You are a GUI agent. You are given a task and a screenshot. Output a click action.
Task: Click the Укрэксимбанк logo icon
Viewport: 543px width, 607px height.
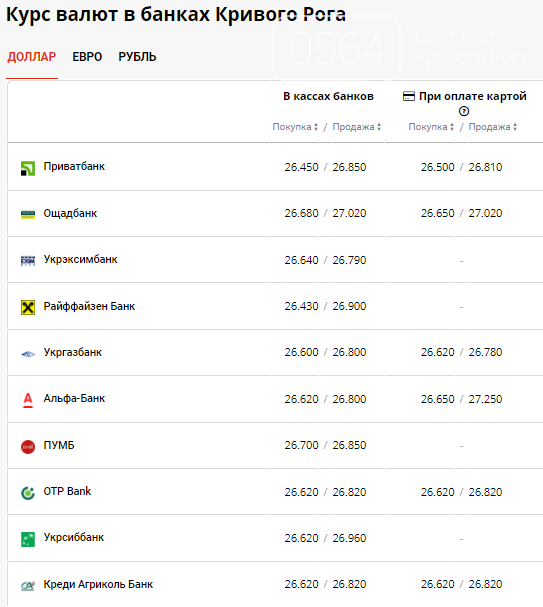click(28, 261)
